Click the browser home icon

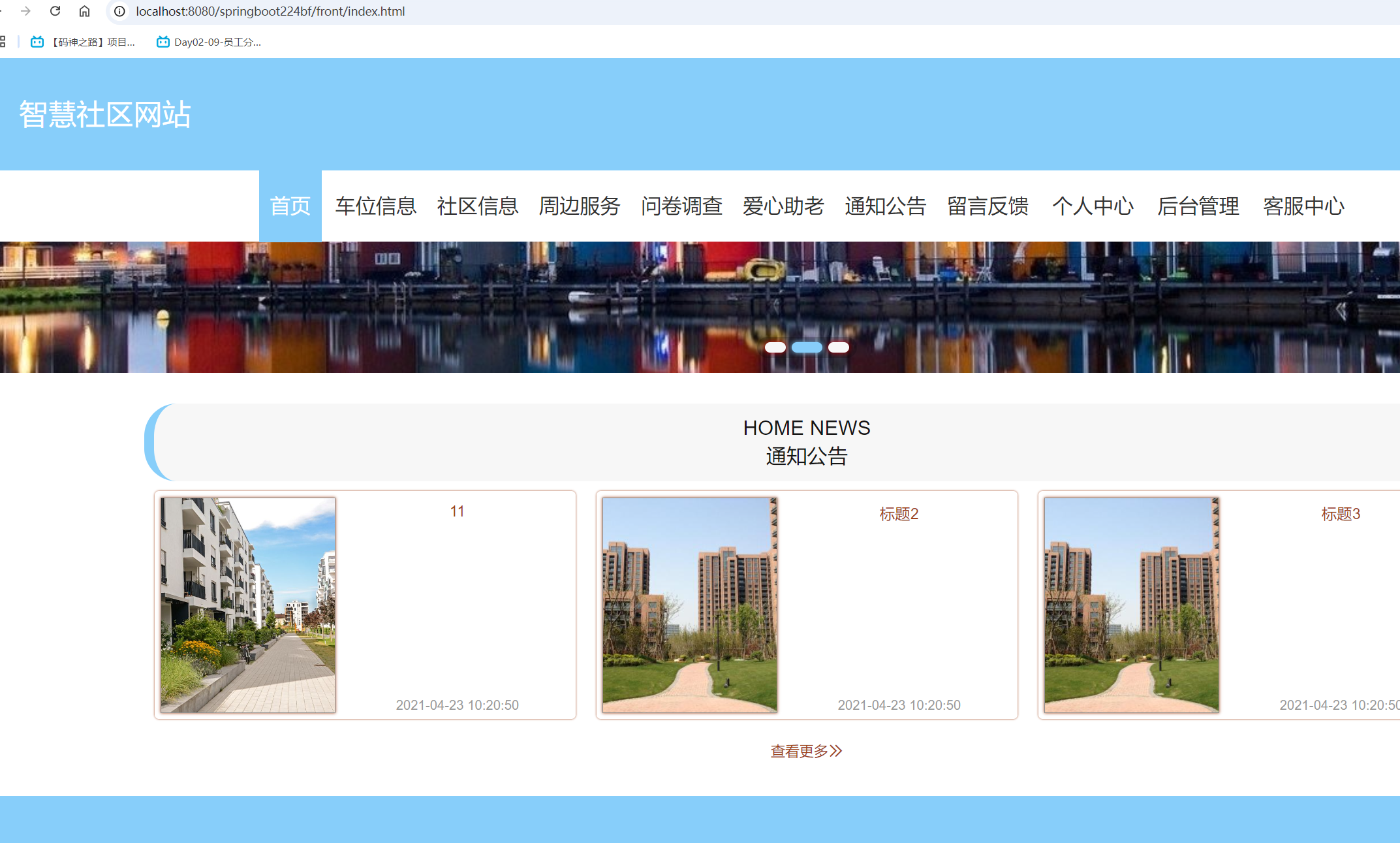point(84,10)
